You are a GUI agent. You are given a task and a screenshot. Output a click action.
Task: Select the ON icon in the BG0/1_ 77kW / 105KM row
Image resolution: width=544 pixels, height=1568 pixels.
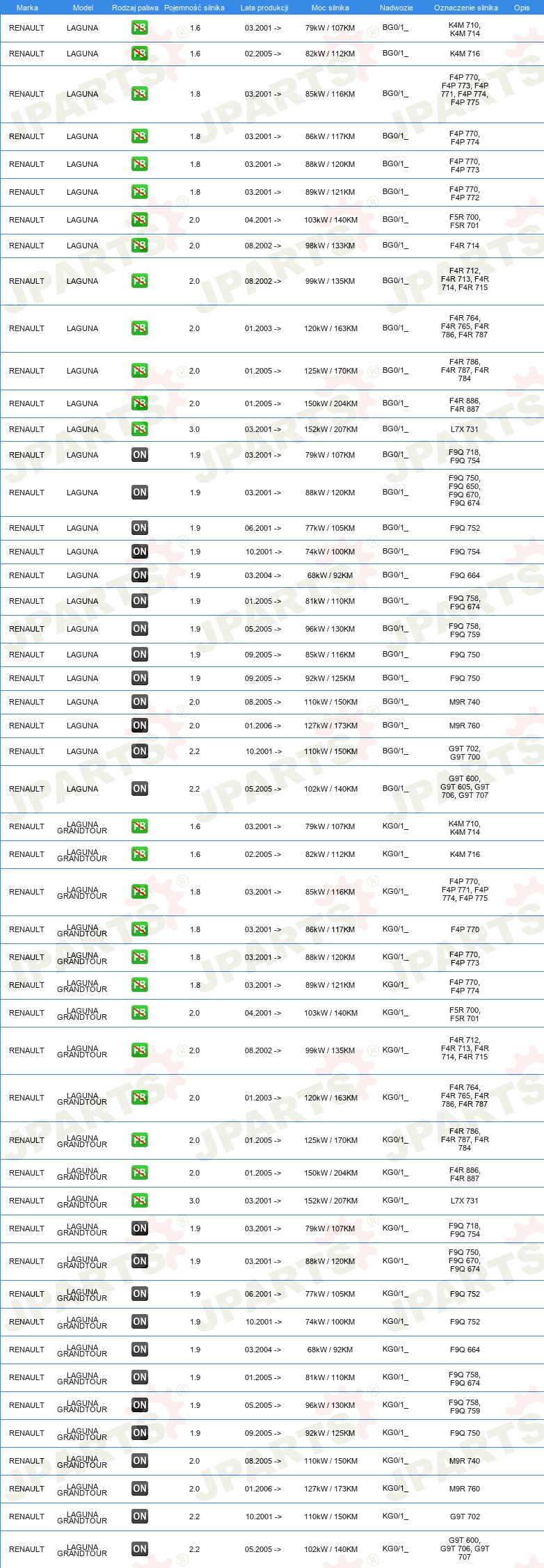(139, 528)
